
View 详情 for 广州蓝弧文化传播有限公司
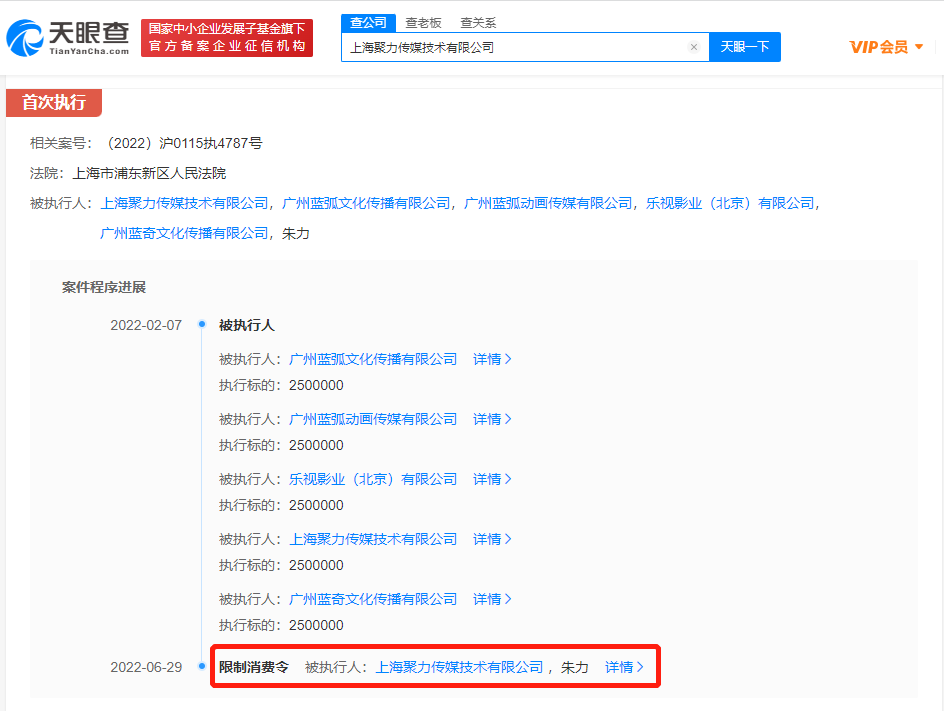(x=492, y=359)
